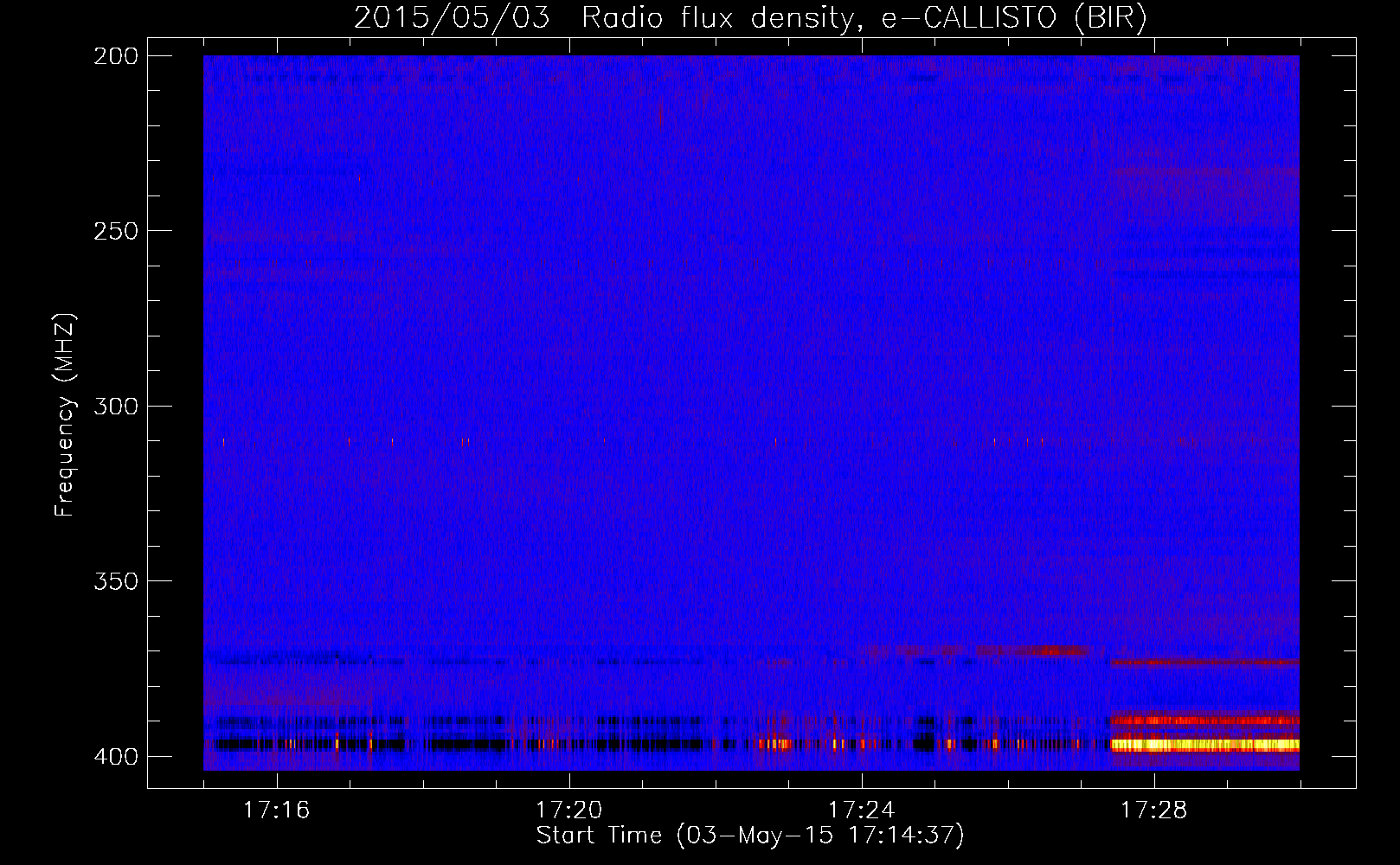Viewport: 1400px width, 865px height.
Task: Click the date "2015/05/03" in the title
Action: 452,18
